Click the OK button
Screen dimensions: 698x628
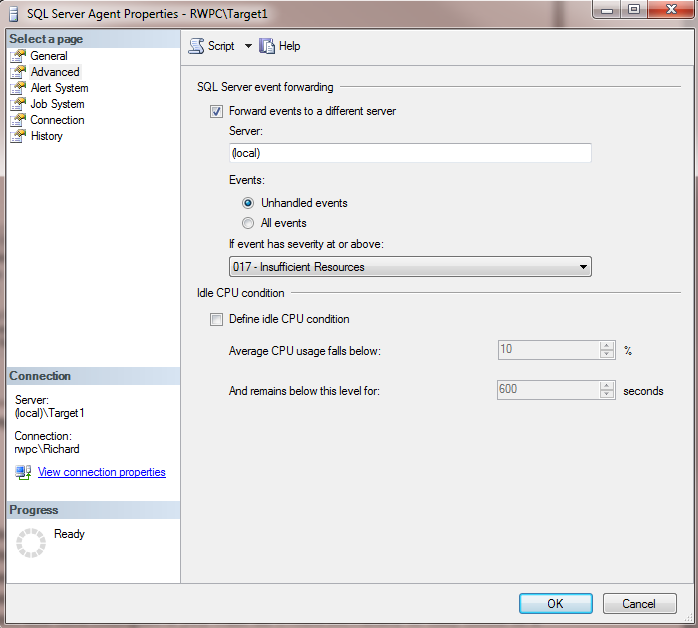pos(556,604)
